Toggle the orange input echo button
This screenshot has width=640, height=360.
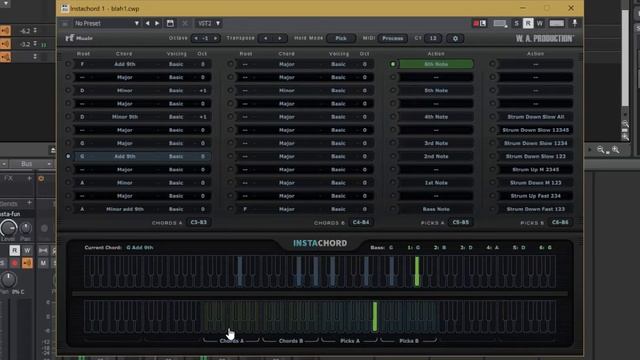[x=27, y=263]
